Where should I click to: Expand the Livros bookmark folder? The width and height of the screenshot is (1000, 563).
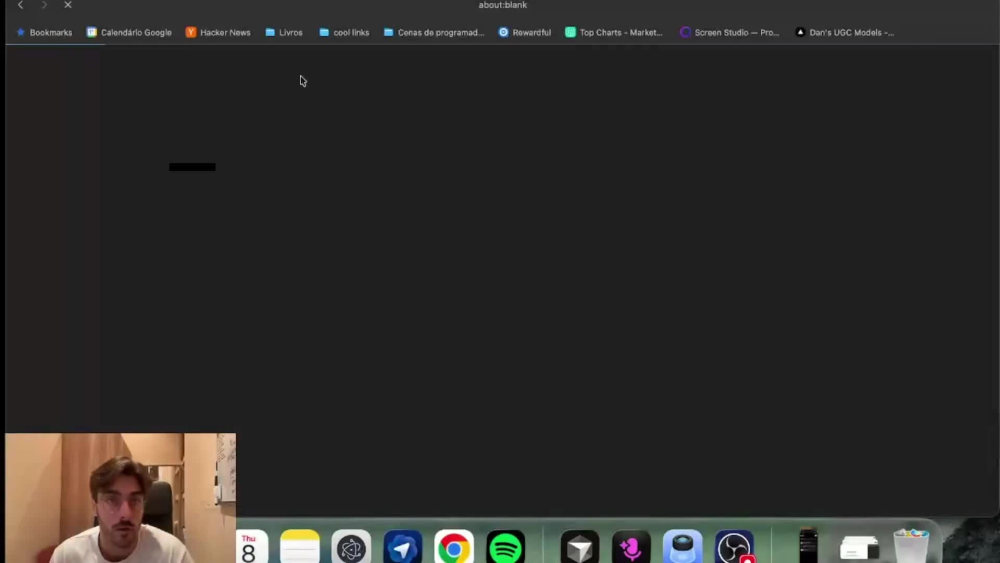coord(284,33)
